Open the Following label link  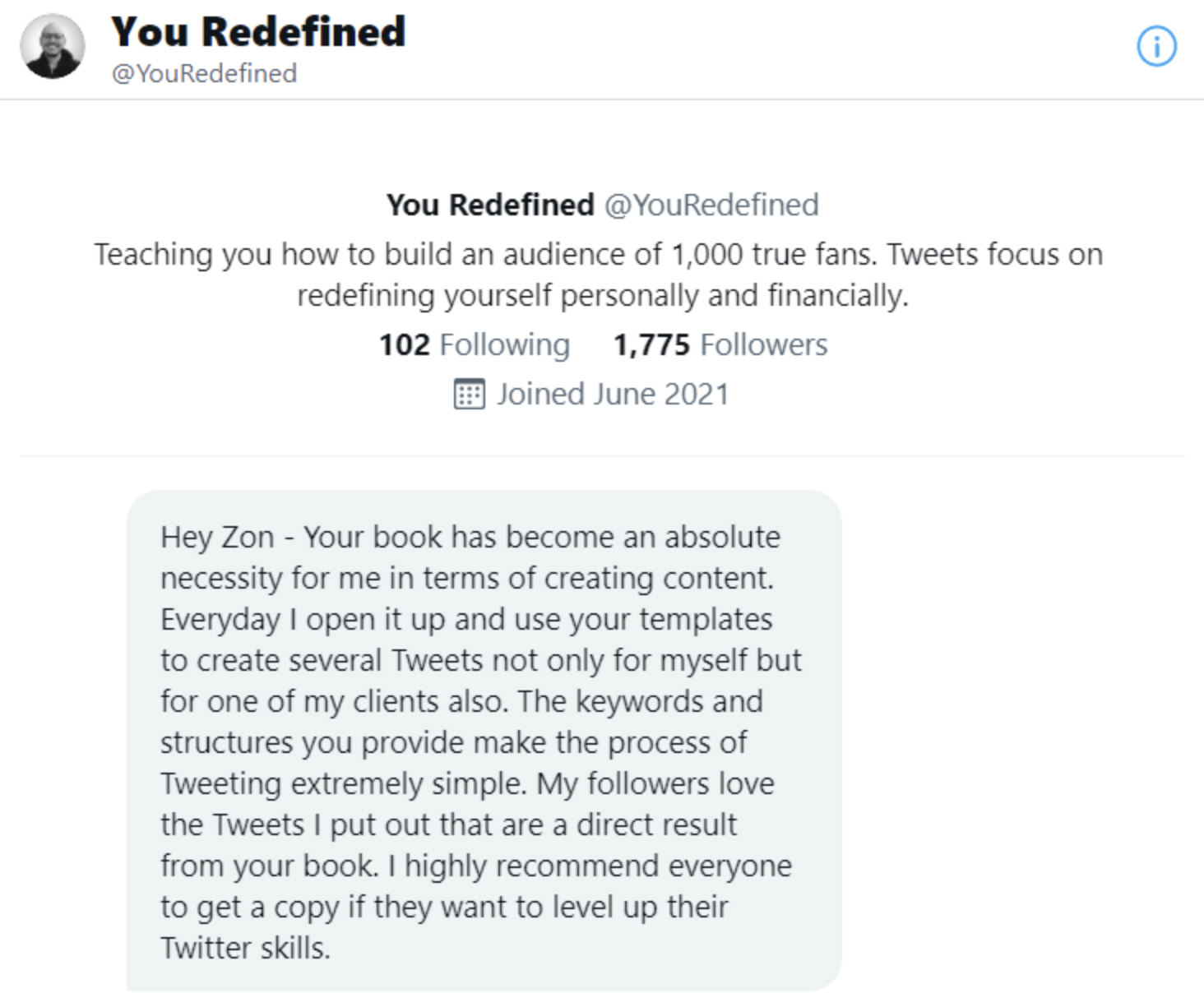[504, 345]
